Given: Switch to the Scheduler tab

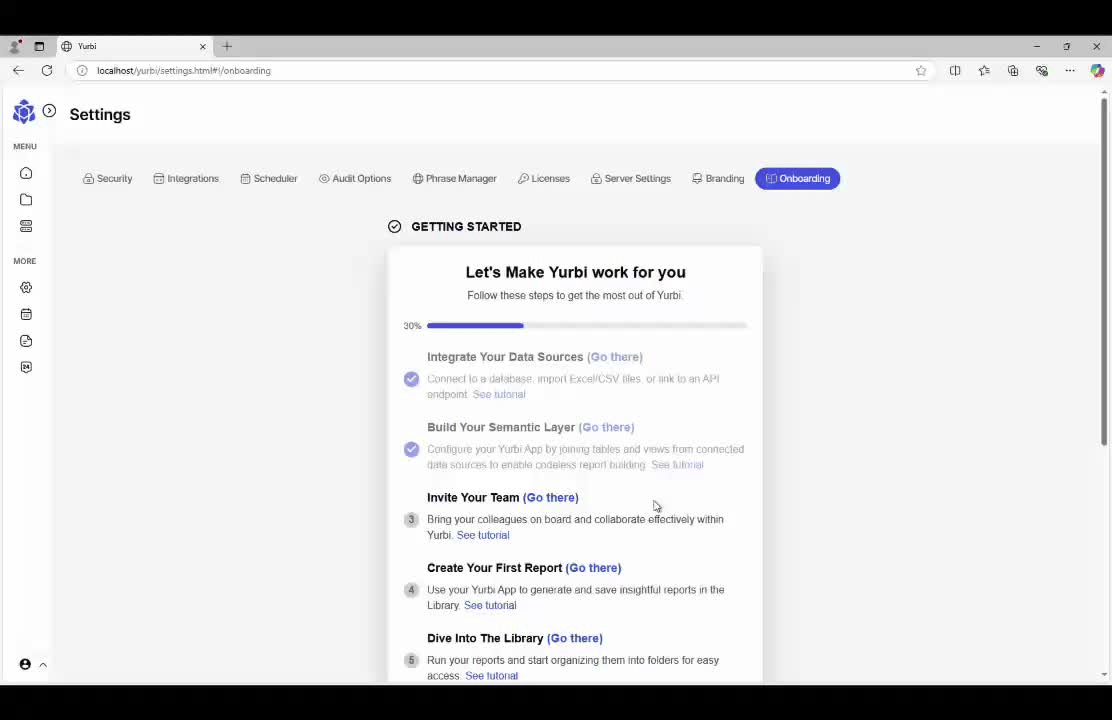Looking at the screenshot, I should pyautogui.click(x=269, y=179).
